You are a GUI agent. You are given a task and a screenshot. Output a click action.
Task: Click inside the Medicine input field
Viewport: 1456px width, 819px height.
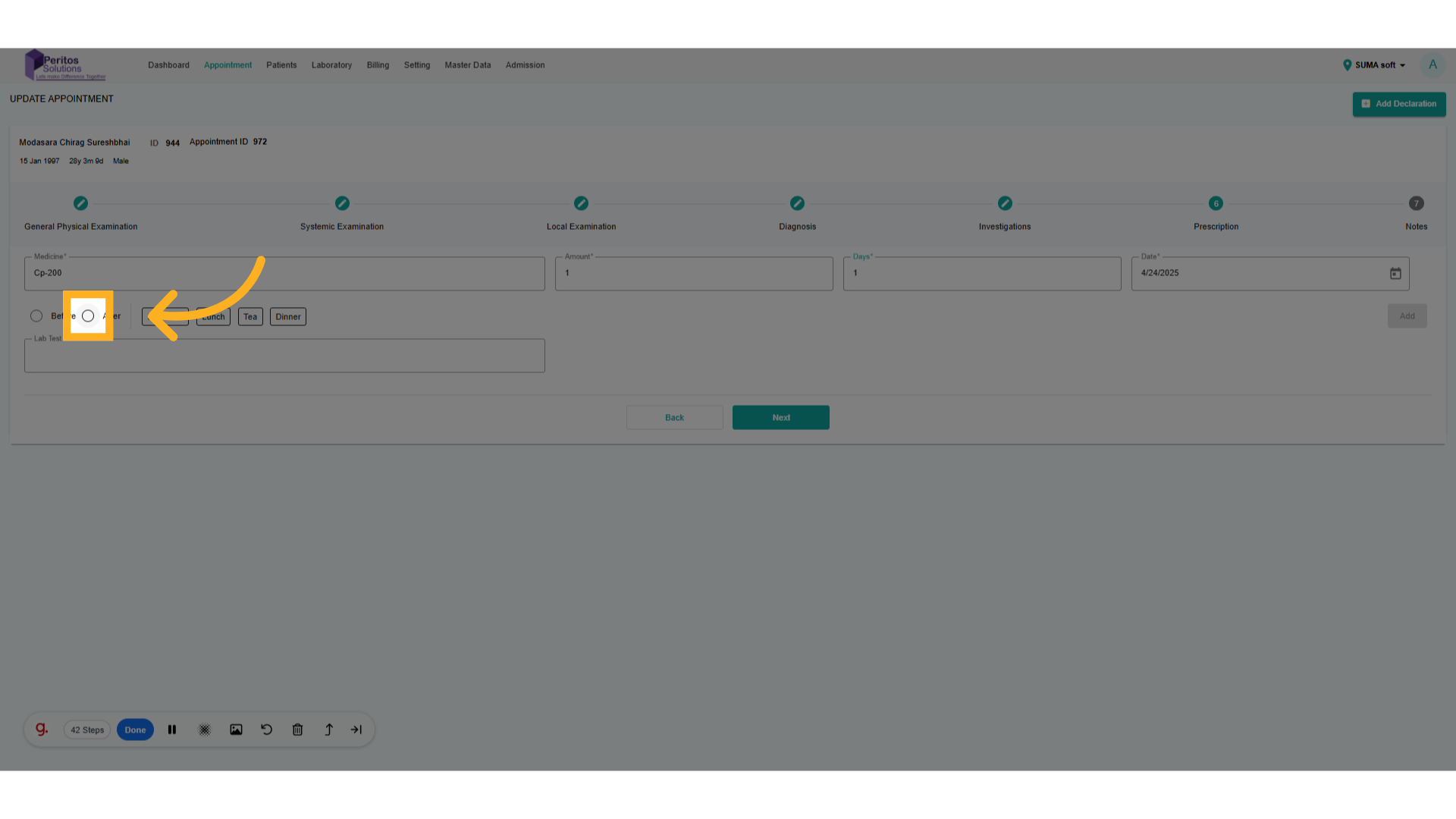284,273
